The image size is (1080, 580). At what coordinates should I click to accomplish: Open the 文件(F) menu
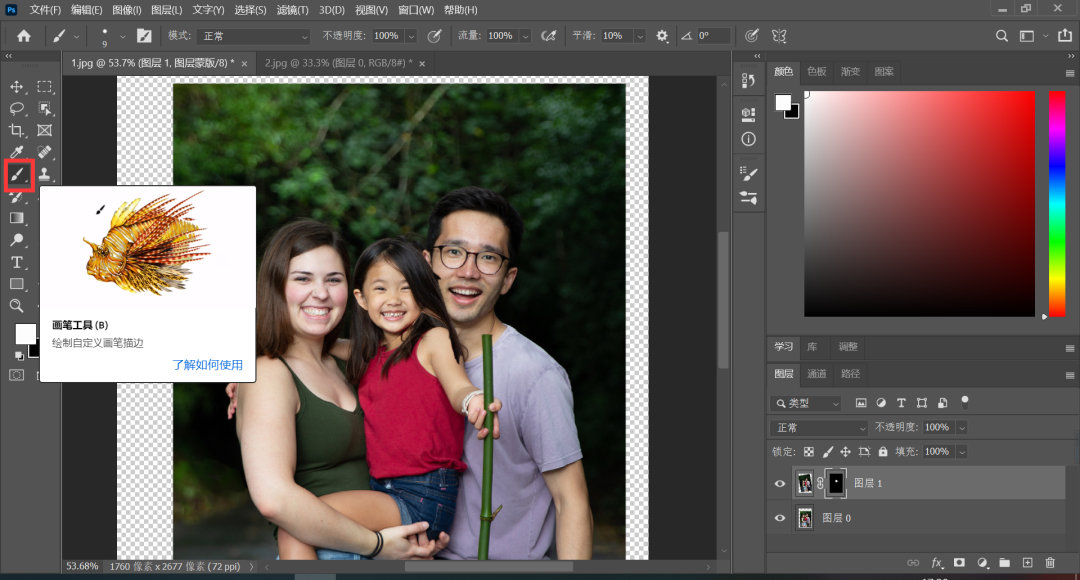click(45, 10)
